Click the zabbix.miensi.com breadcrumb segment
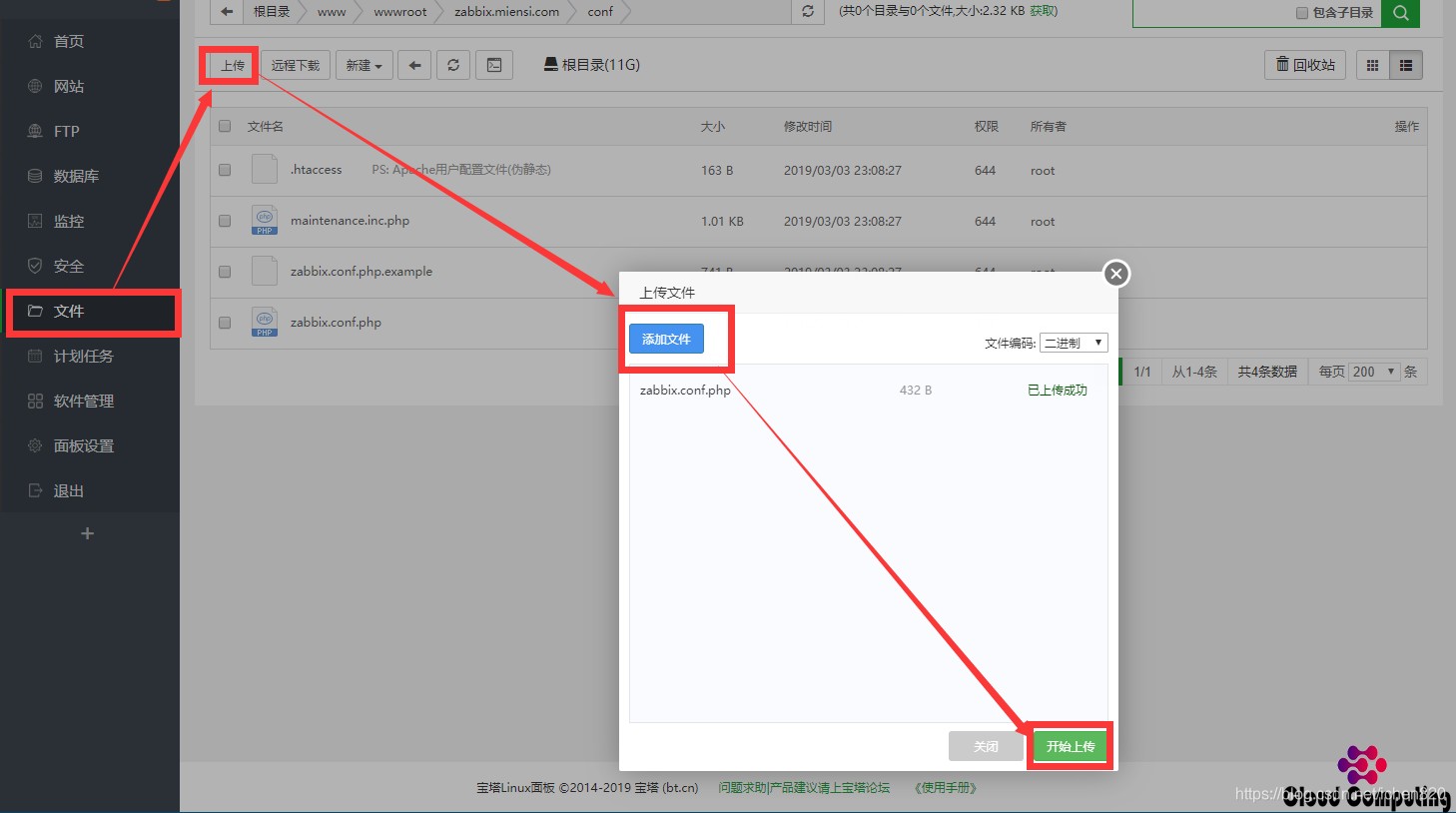This screenshot has height=813, width=1456. point(506,12)
